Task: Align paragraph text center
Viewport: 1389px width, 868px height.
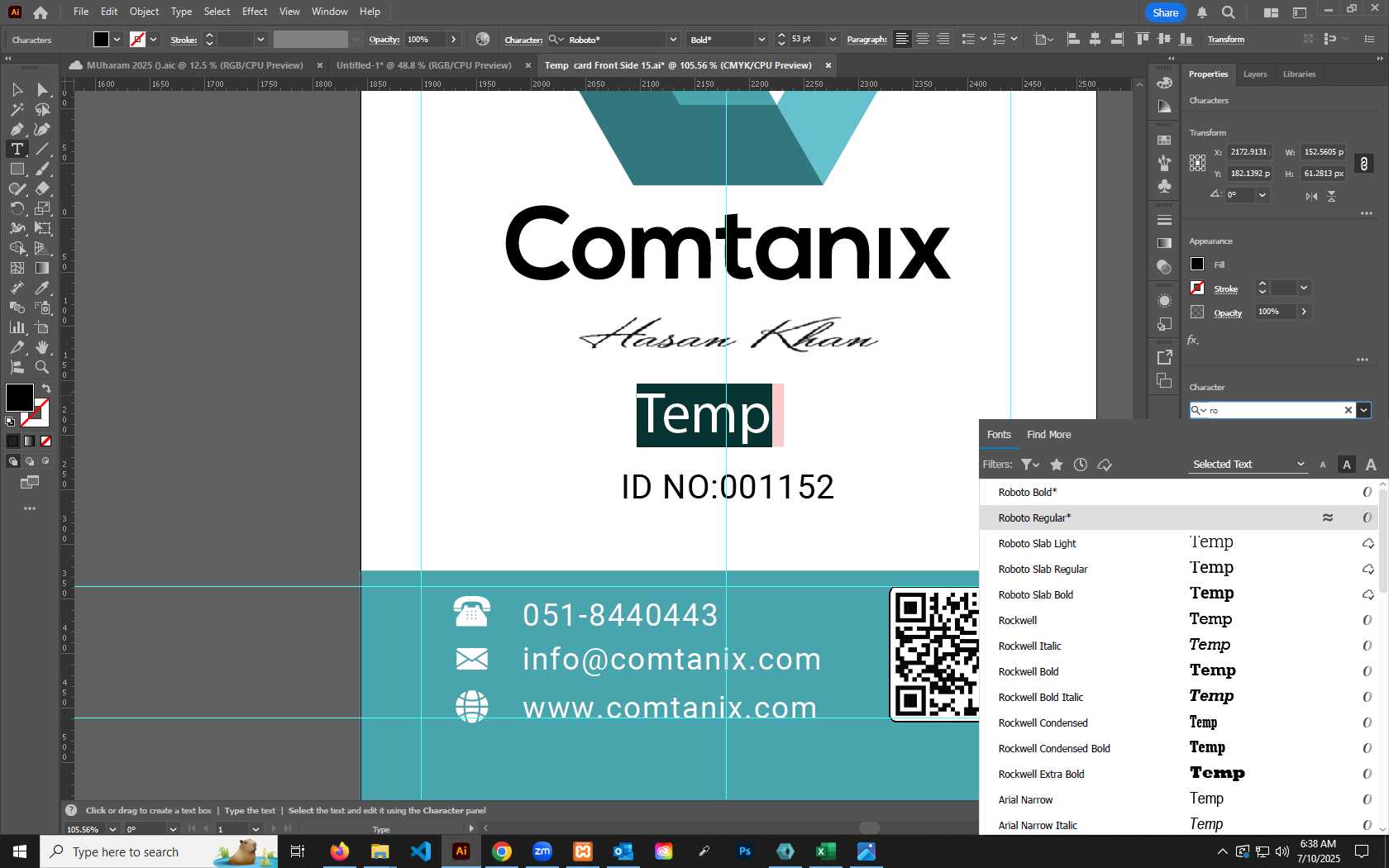Action: (923, 39)
